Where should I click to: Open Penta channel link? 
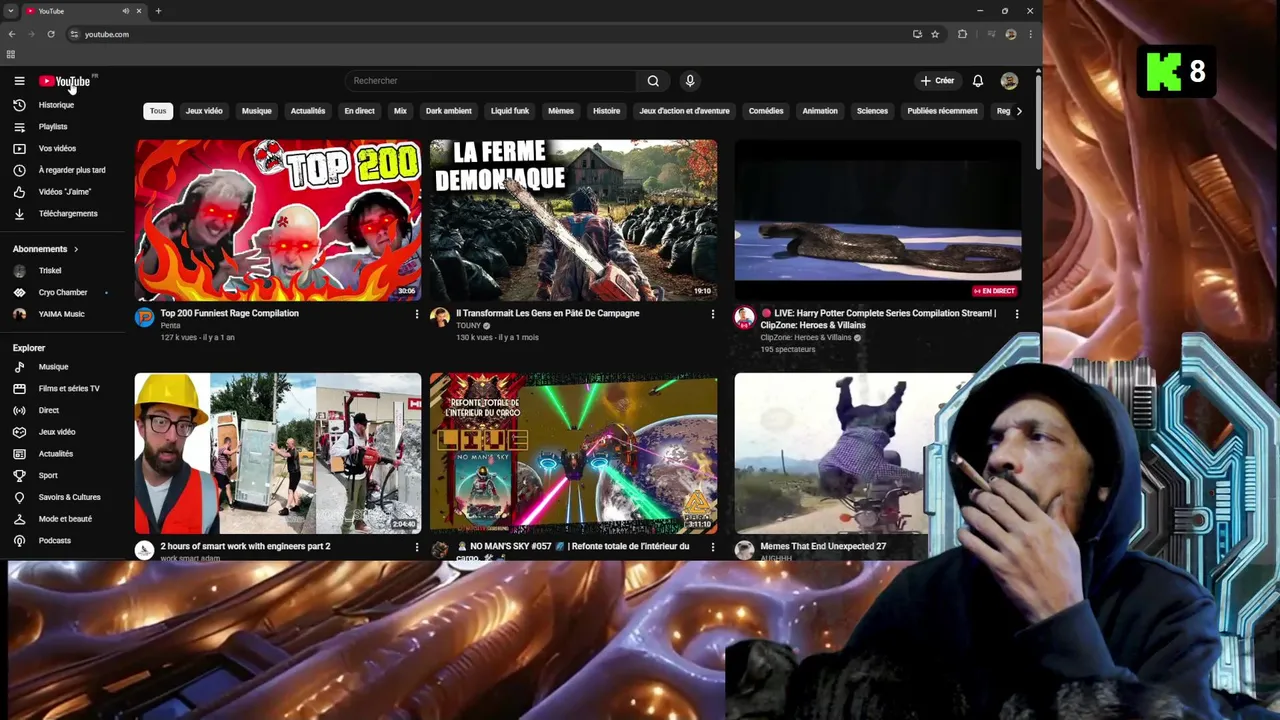tap(170, 326)
